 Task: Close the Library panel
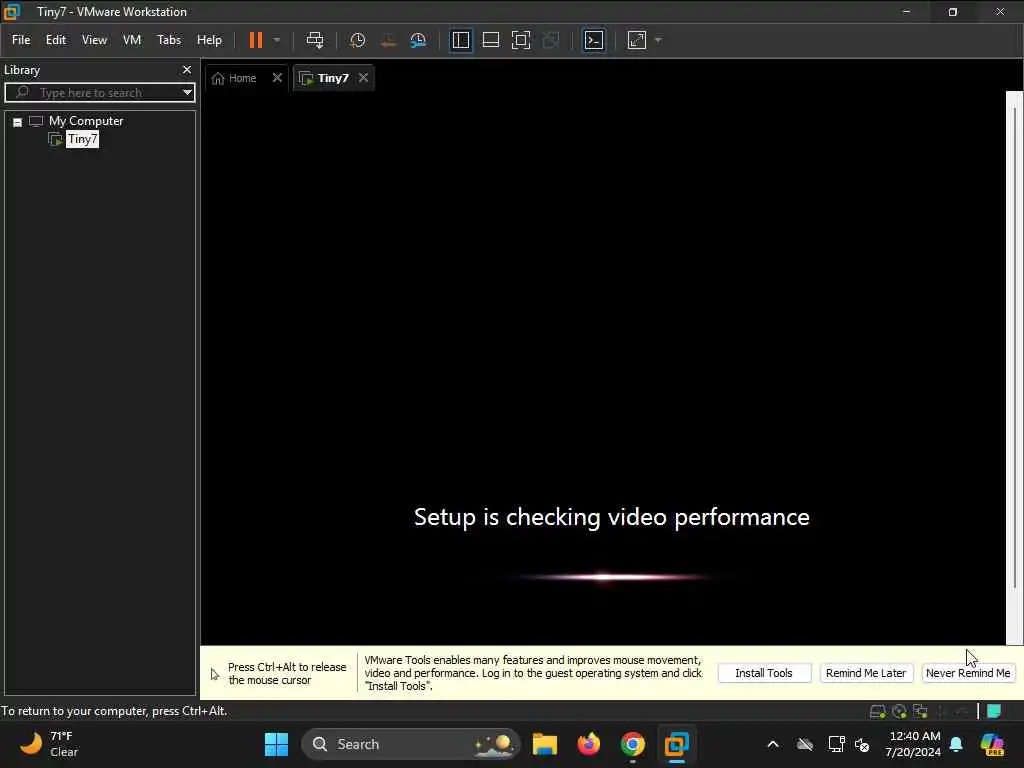(187, 69)
